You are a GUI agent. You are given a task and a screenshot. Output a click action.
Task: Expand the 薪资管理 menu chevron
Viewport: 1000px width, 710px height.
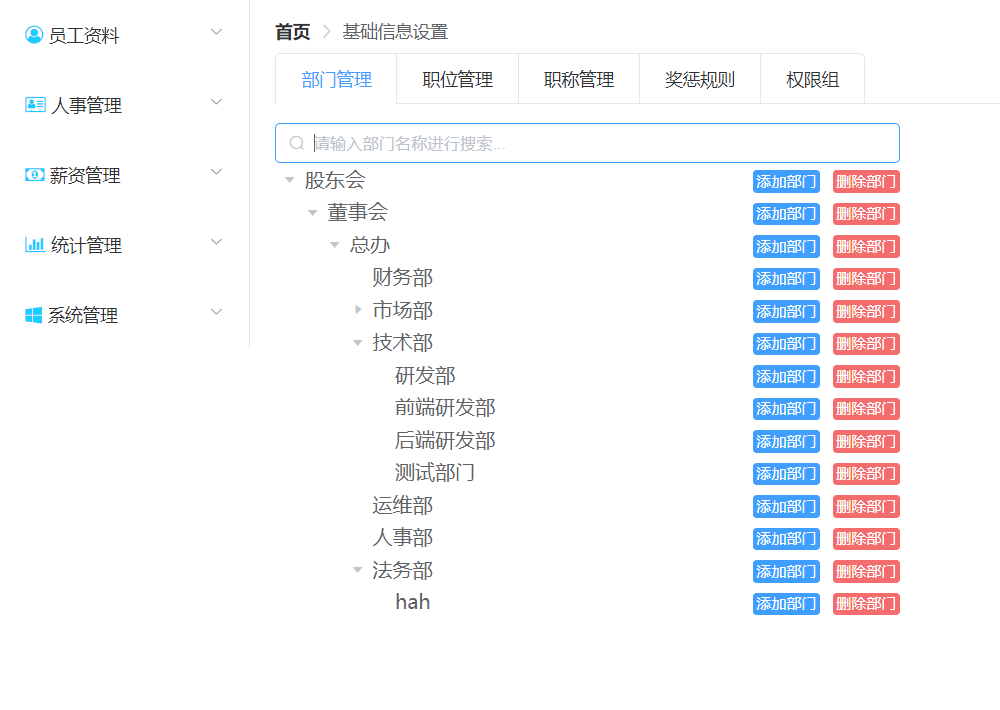(x=217, y=172)
